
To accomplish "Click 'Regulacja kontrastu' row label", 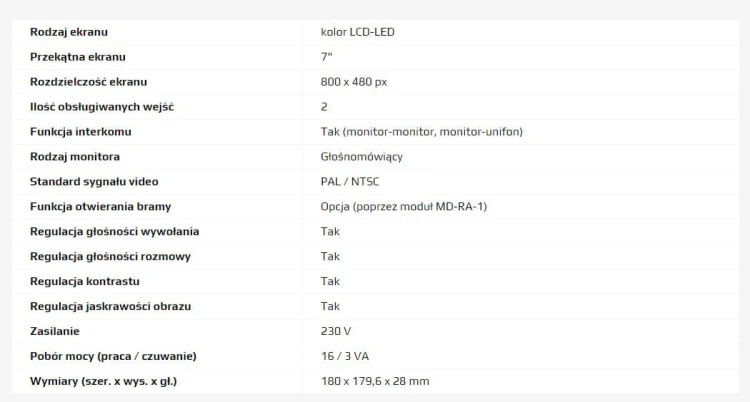I will 85,281.
